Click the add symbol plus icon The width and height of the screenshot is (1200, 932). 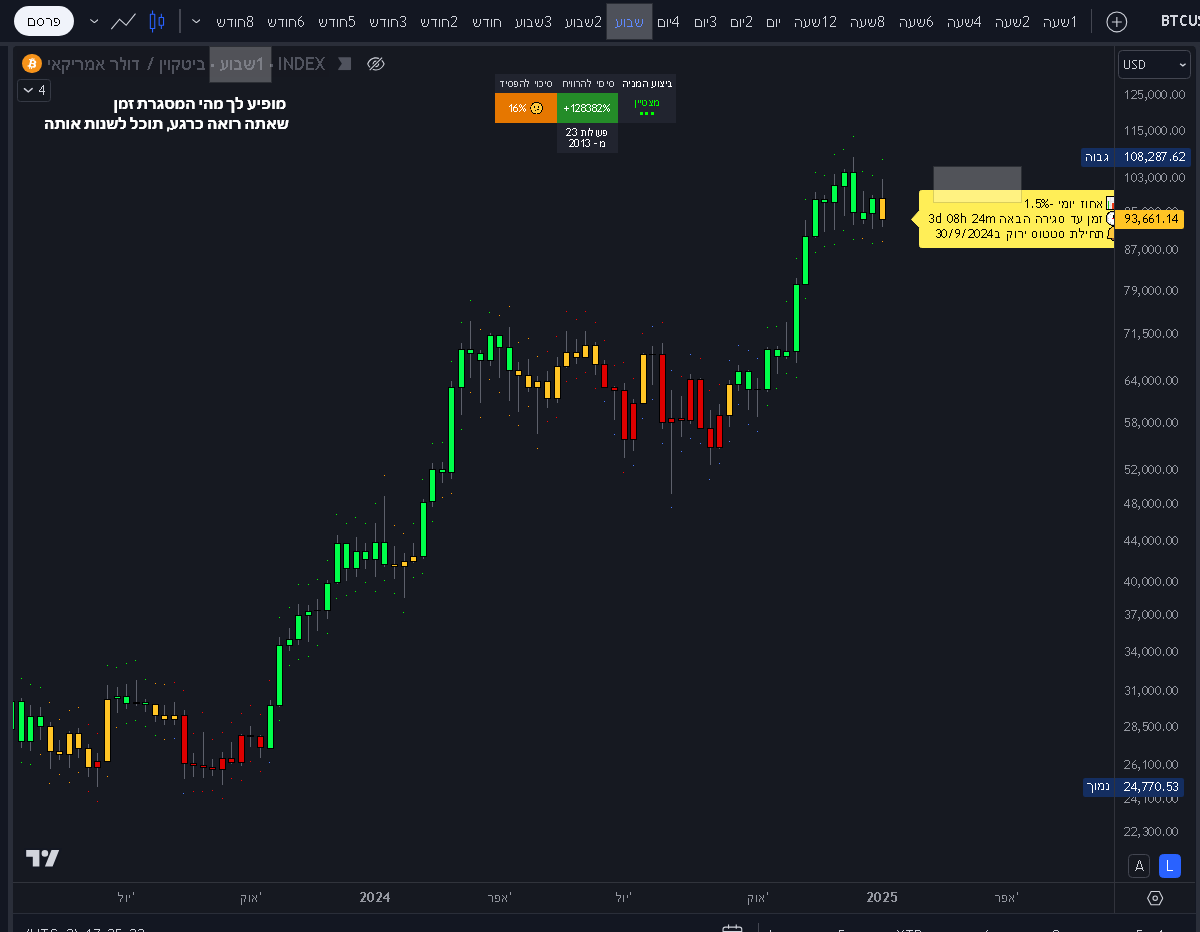1117,21
